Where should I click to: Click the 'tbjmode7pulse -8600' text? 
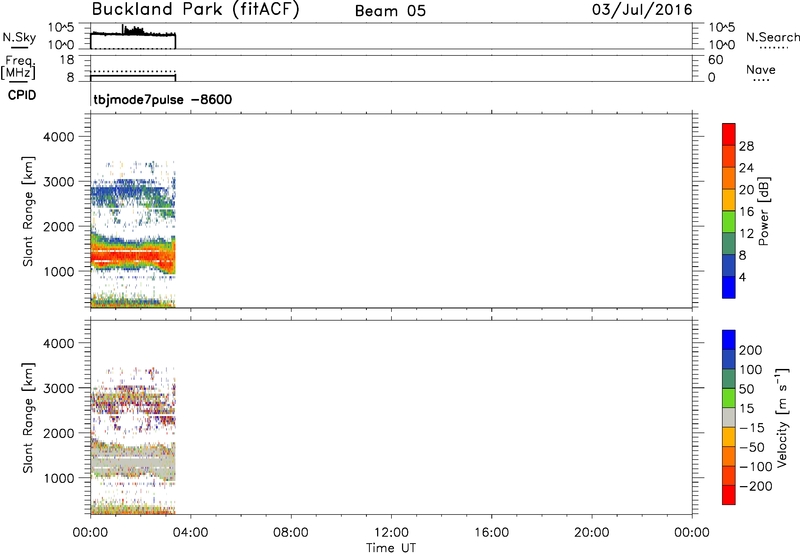tap(163, 99)
